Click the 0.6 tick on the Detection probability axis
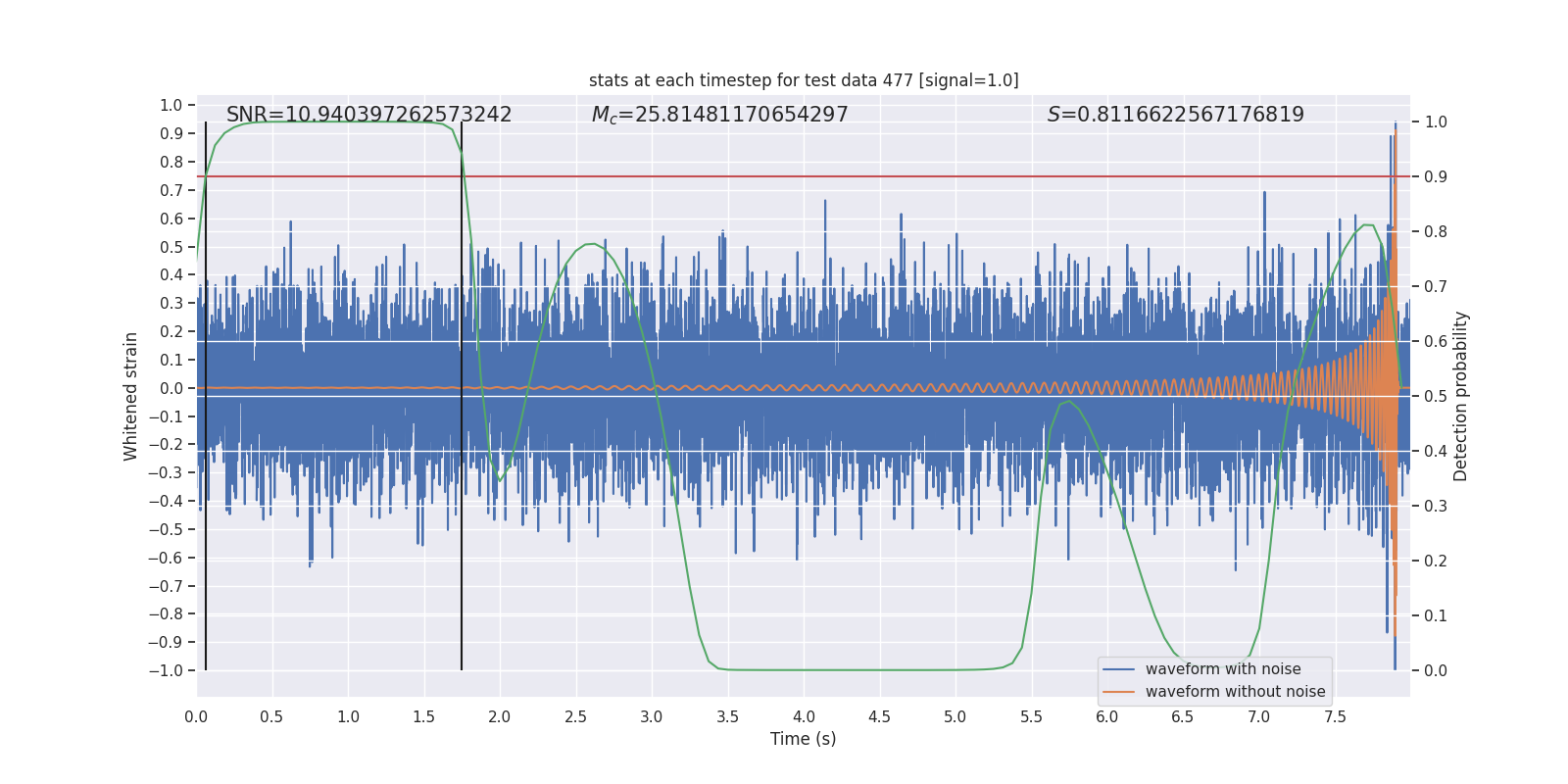Image resolution: width=1568 pixels, height=784 pixels. tap(1436, 341)
